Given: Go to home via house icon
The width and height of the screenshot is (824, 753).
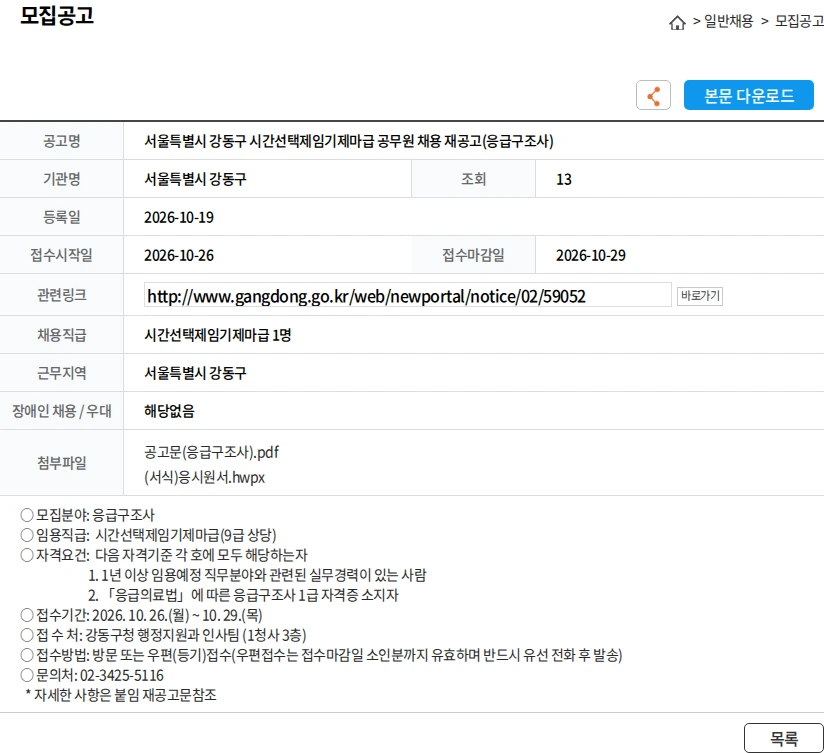Looking at the screenshot, I should coord(677,23).
